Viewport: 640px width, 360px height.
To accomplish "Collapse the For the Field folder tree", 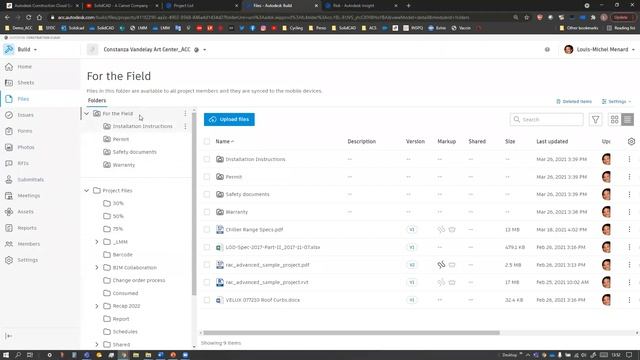I will click(87, 113).
